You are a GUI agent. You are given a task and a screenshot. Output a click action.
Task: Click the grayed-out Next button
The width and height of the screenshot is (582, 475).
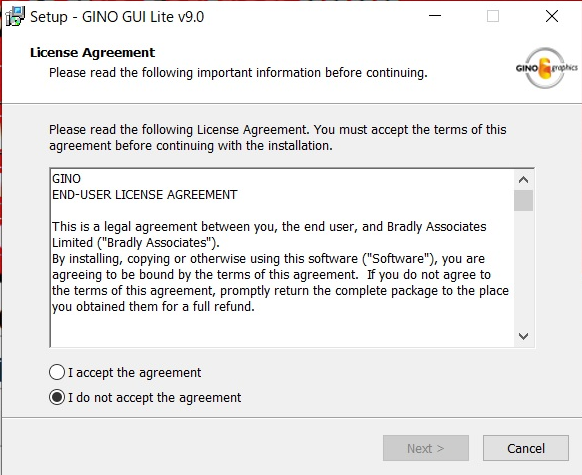426,448
